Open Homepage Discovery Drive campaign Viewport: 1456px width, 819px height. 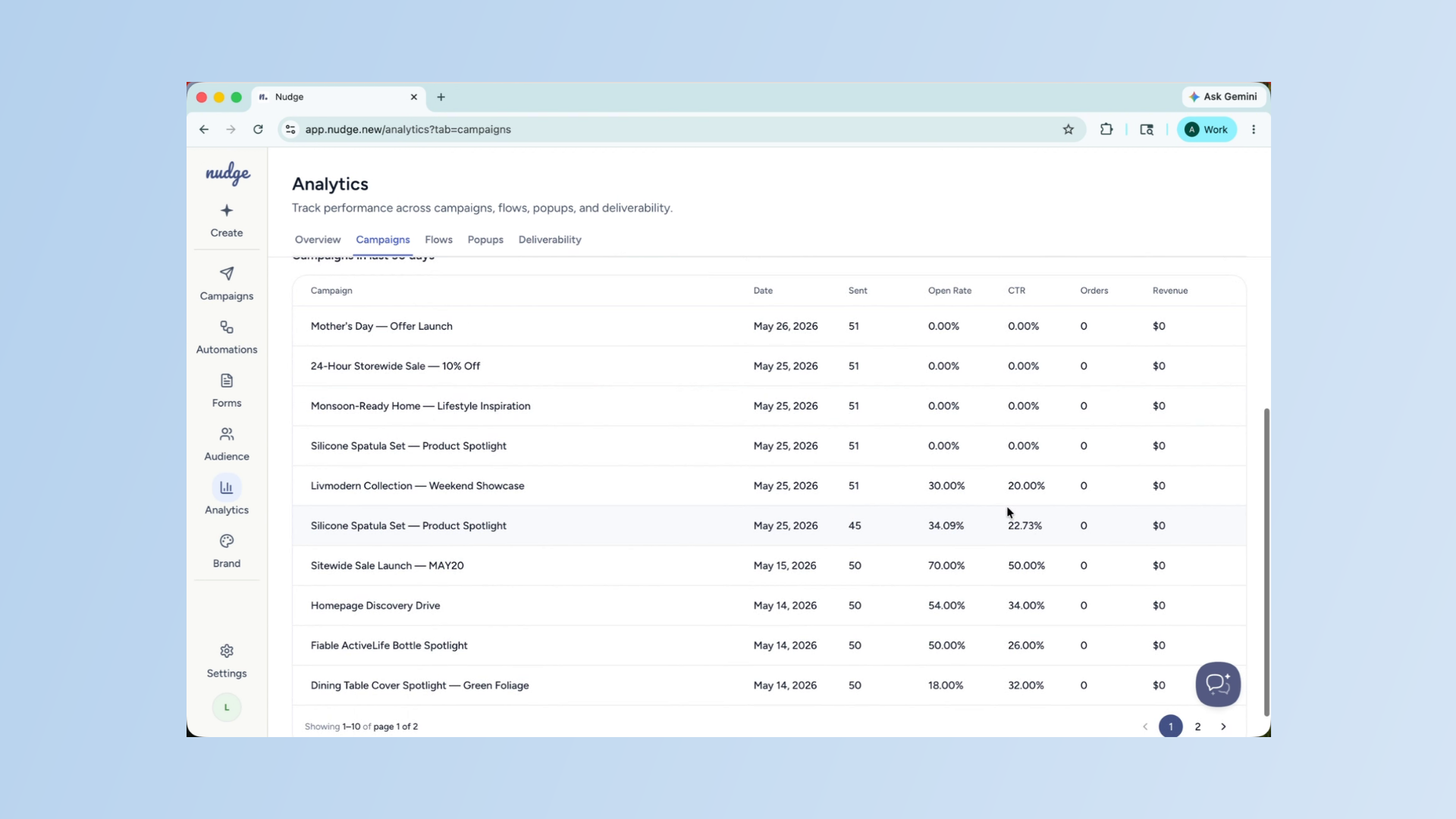[x=375, y=606]
